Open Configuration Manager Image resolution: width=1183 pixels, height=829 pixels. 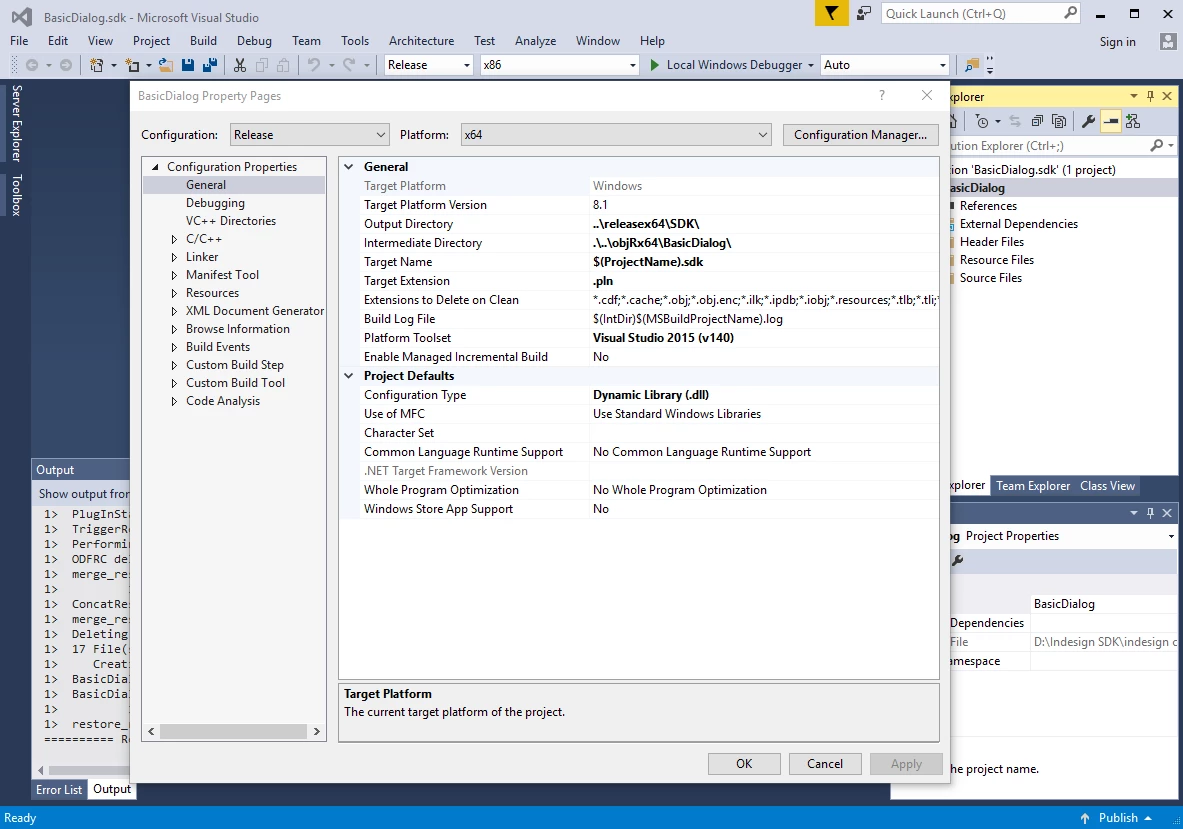[860, 135]
